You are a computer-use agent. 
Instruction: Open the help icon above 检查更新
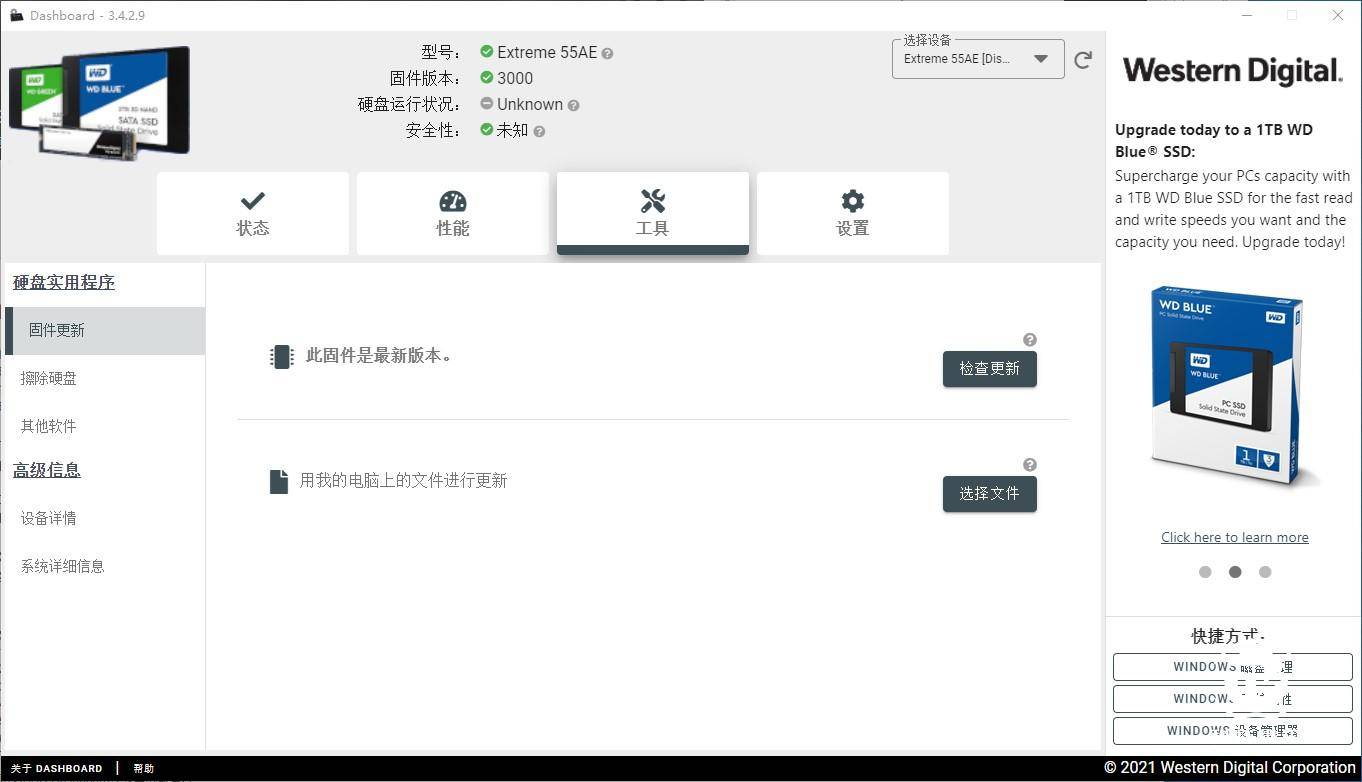1030,340
